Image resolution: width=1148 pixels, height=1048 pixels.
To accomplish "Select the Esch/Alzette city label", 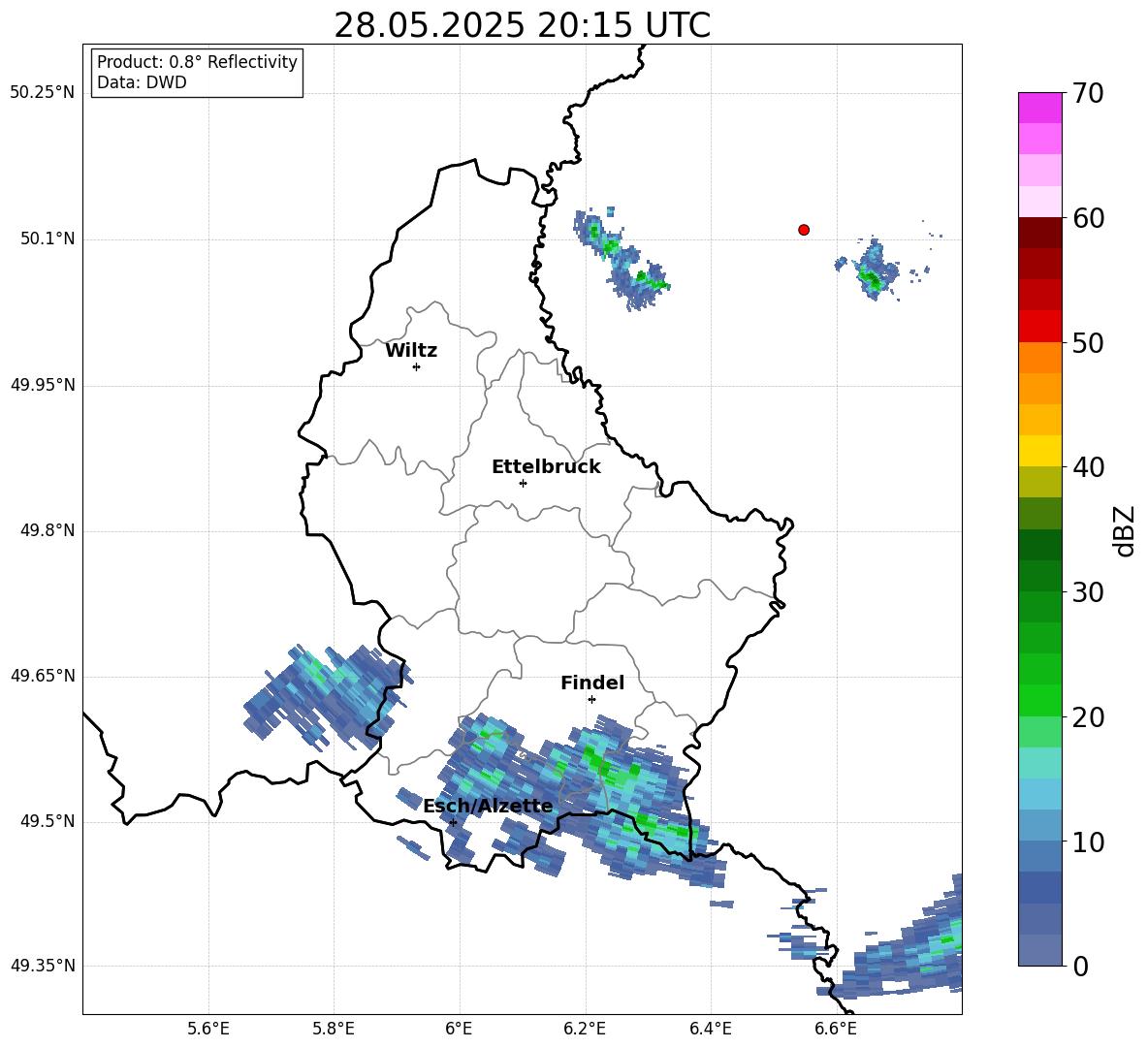I will (x=488, y=807).
